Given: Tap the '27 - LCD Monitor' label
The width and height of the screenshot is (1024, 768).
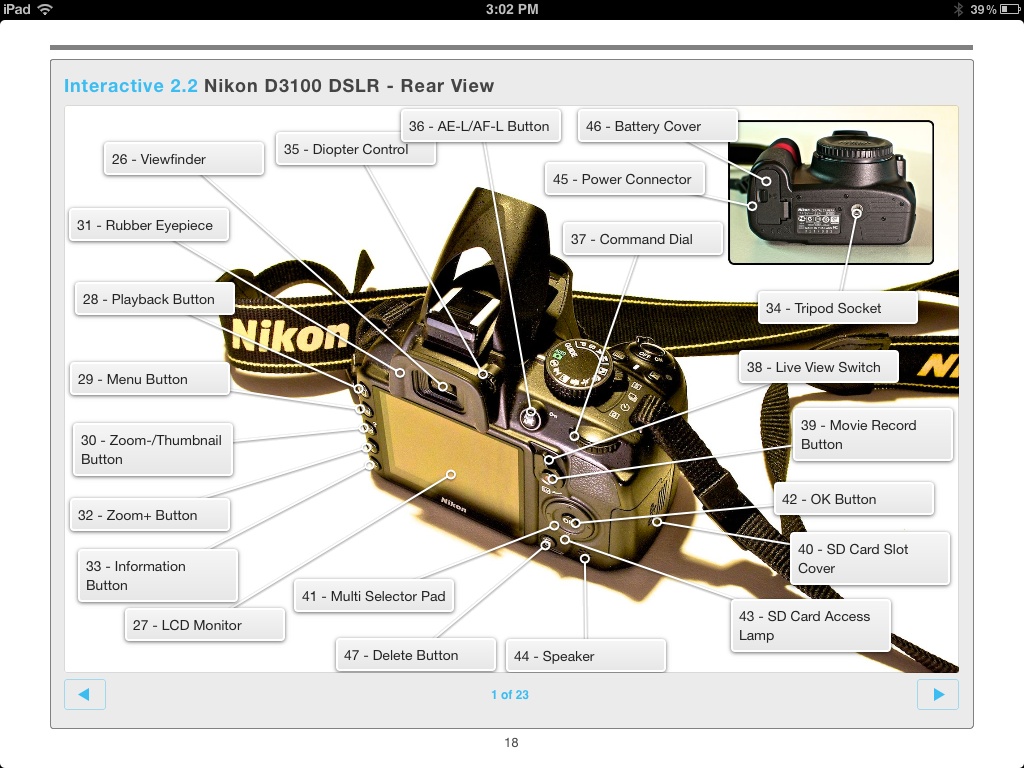Looking at the screenshot, I should coord(204,625).
